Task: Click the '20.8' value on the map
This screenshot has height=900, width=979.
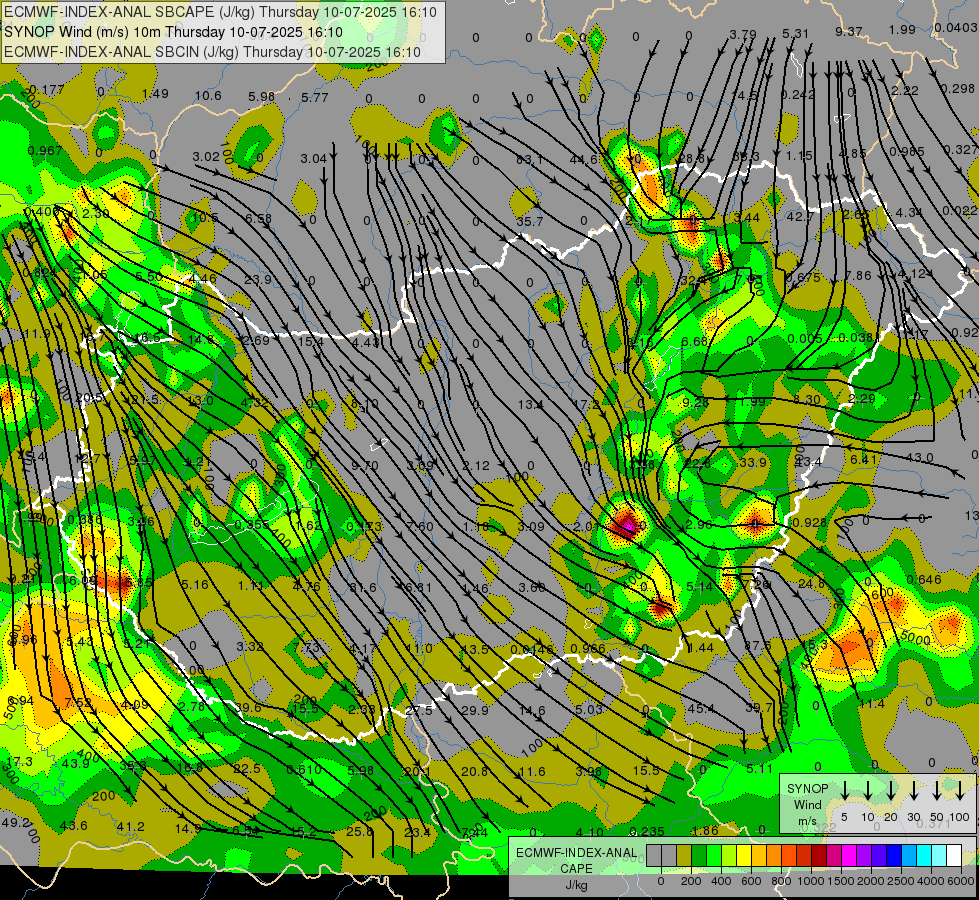Action: [475, 771]
